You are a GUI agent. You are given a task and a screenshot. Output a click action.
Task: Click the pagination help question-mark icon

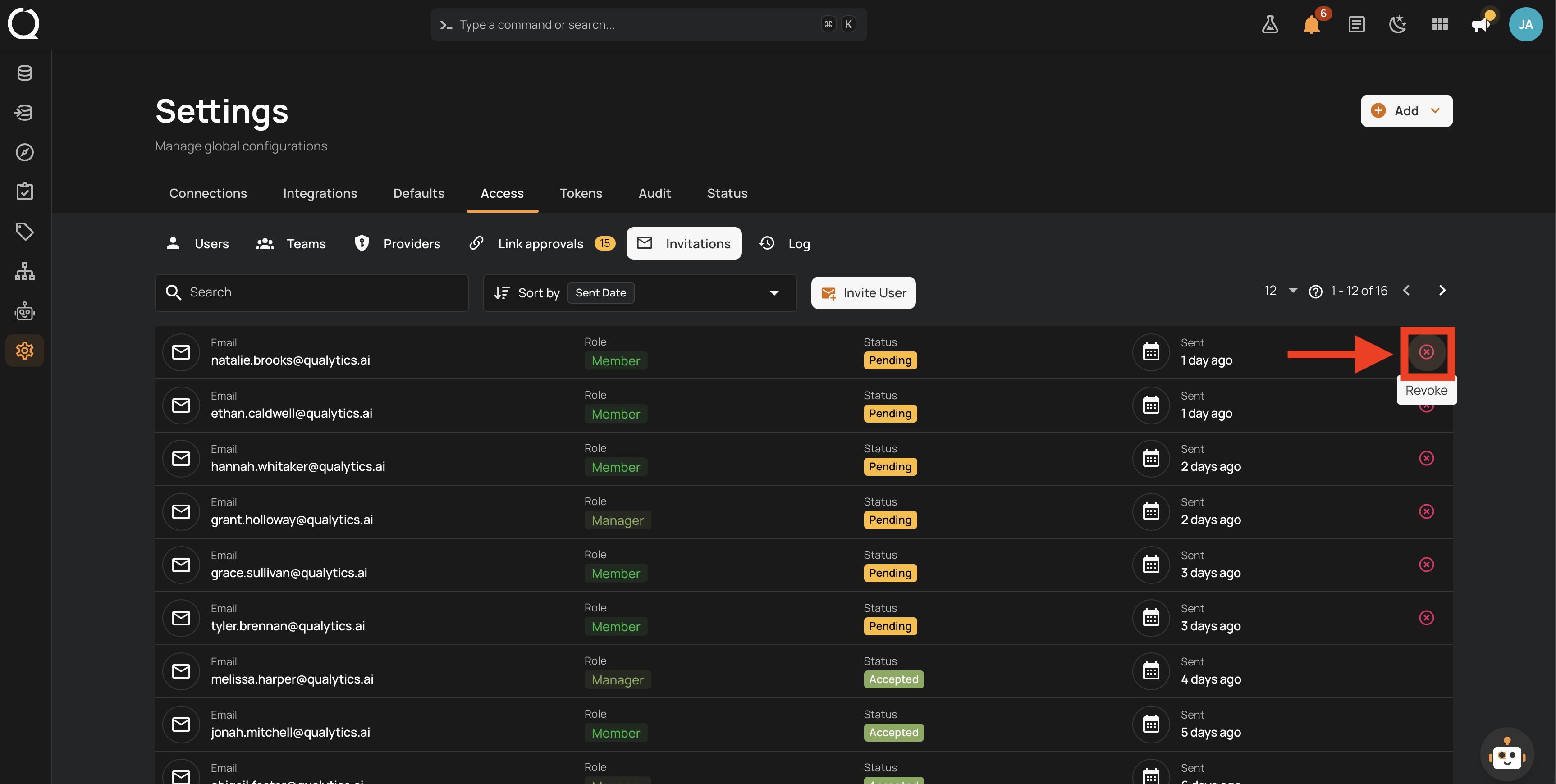[x=1315, y=292]
